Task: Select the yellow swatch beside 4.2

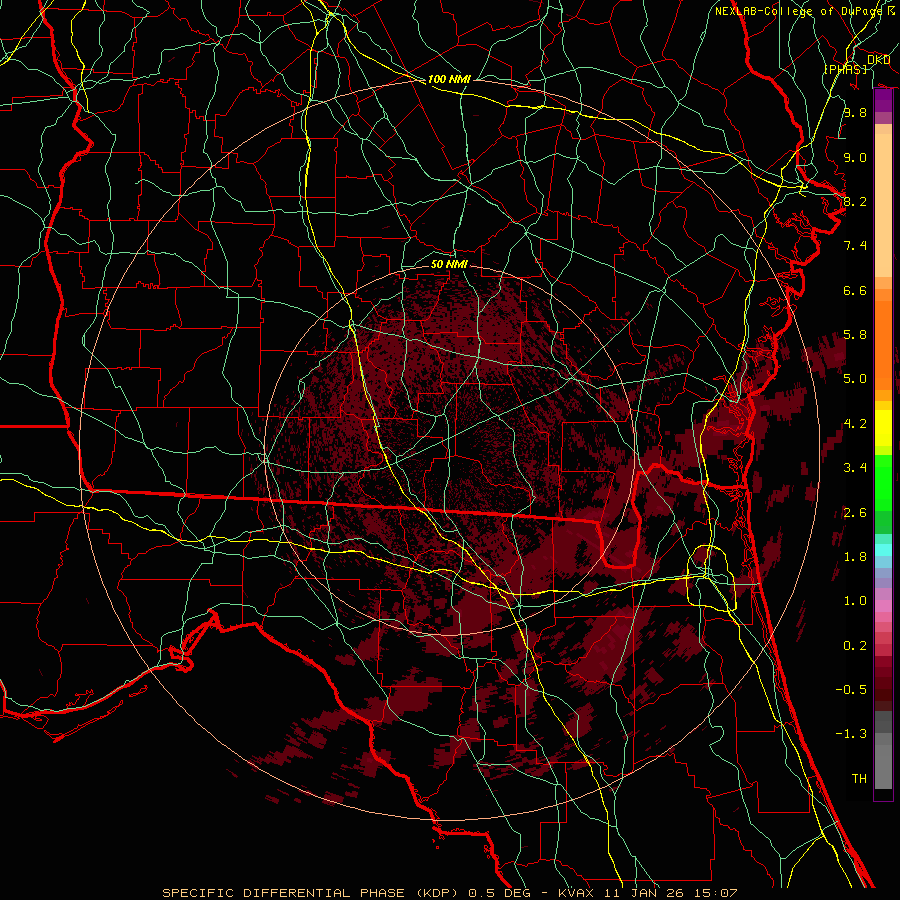Action: (x=883, y=424)
